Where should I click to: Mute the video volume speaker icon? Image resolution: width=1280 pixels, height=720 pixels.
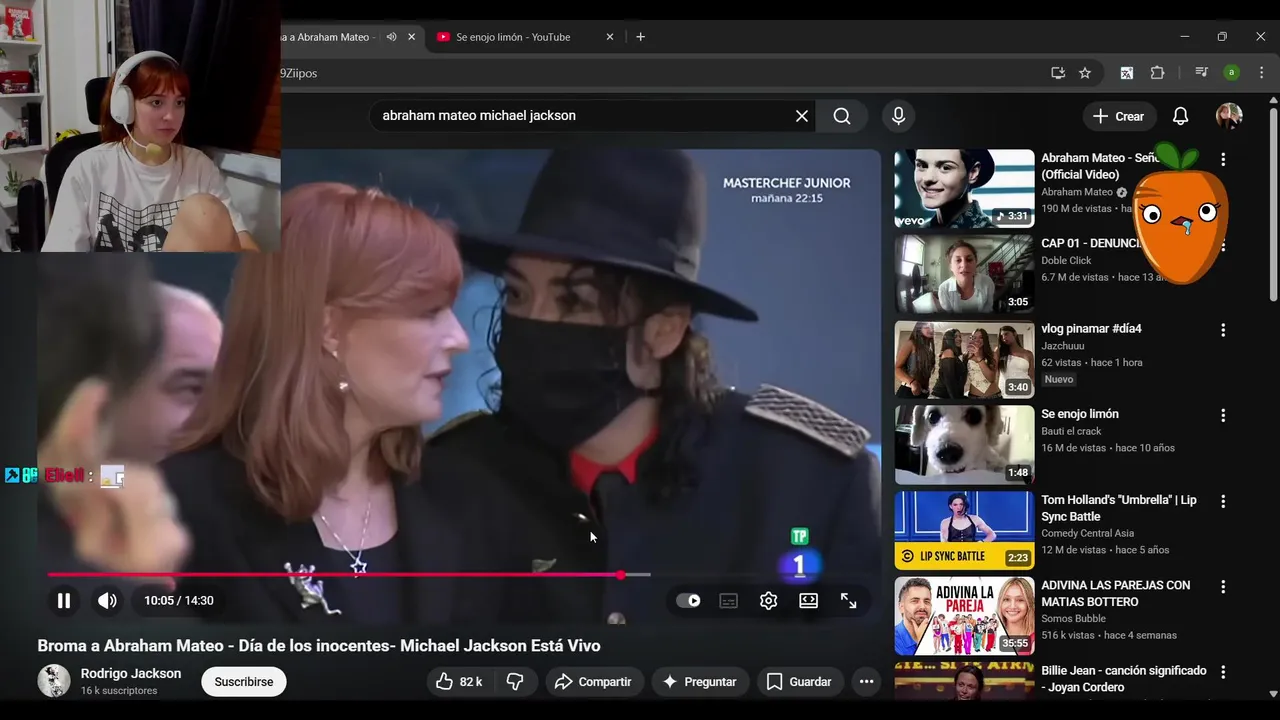click(x=107, y=601)
